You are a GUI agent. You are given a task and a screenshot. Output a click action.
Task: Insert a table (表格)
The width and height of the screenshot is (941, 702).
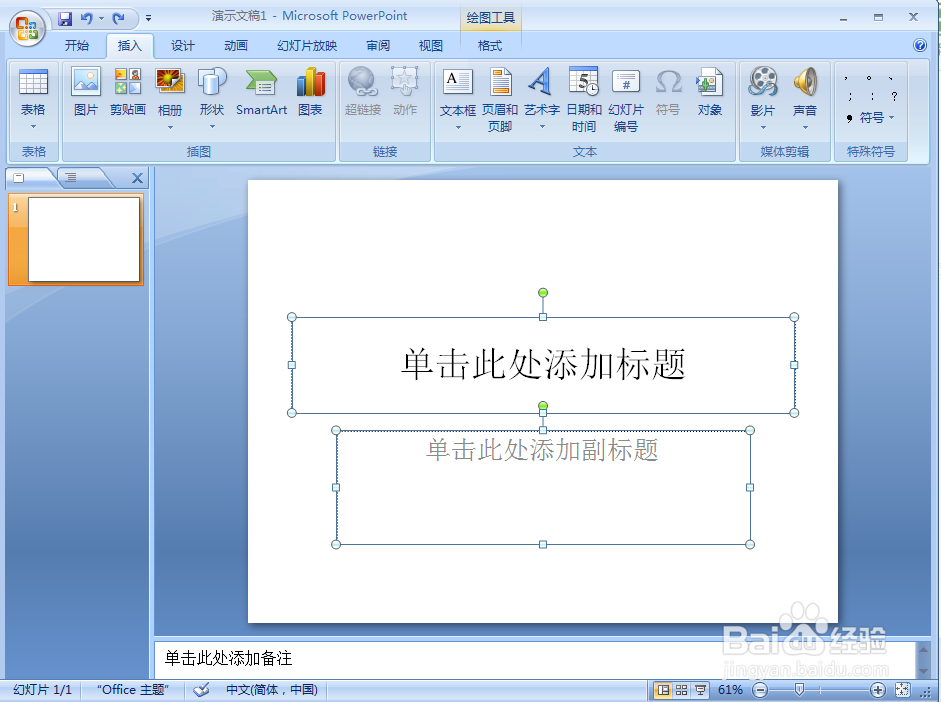coord(34,98)
